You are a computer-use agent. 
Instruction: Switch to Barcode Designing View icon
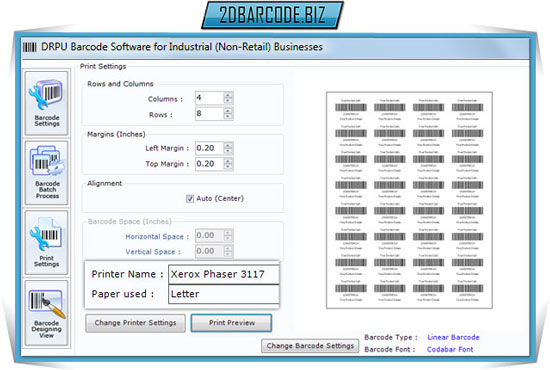pyautogui.click(x=46, y=312)
